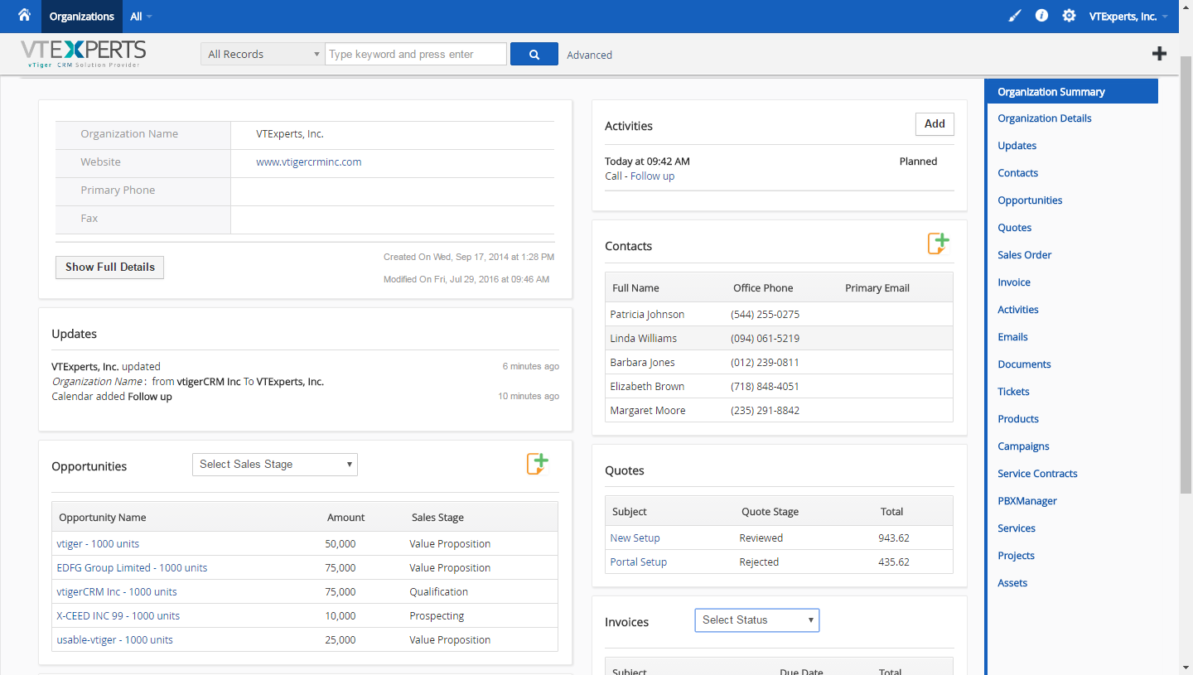Open the All modules dropdown menu
Viewport: 1193px width, 675px height.
(139, 15)
